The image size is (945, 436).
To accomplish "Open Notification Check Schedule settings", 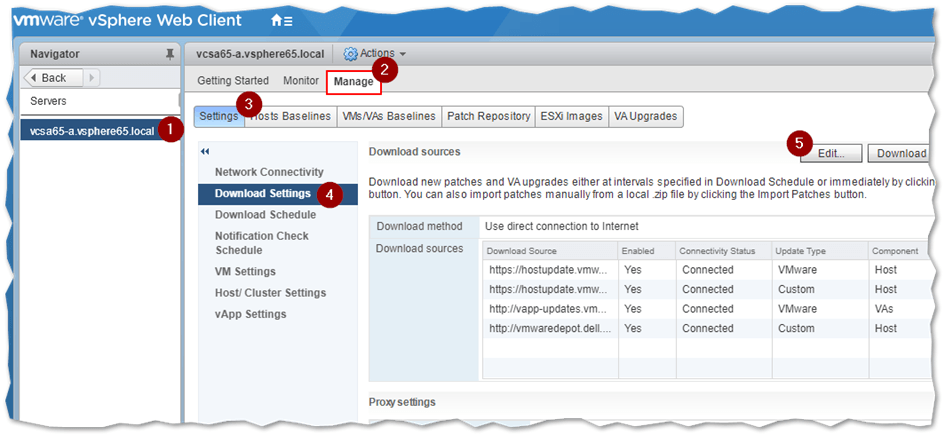I will tap(262, 243).
